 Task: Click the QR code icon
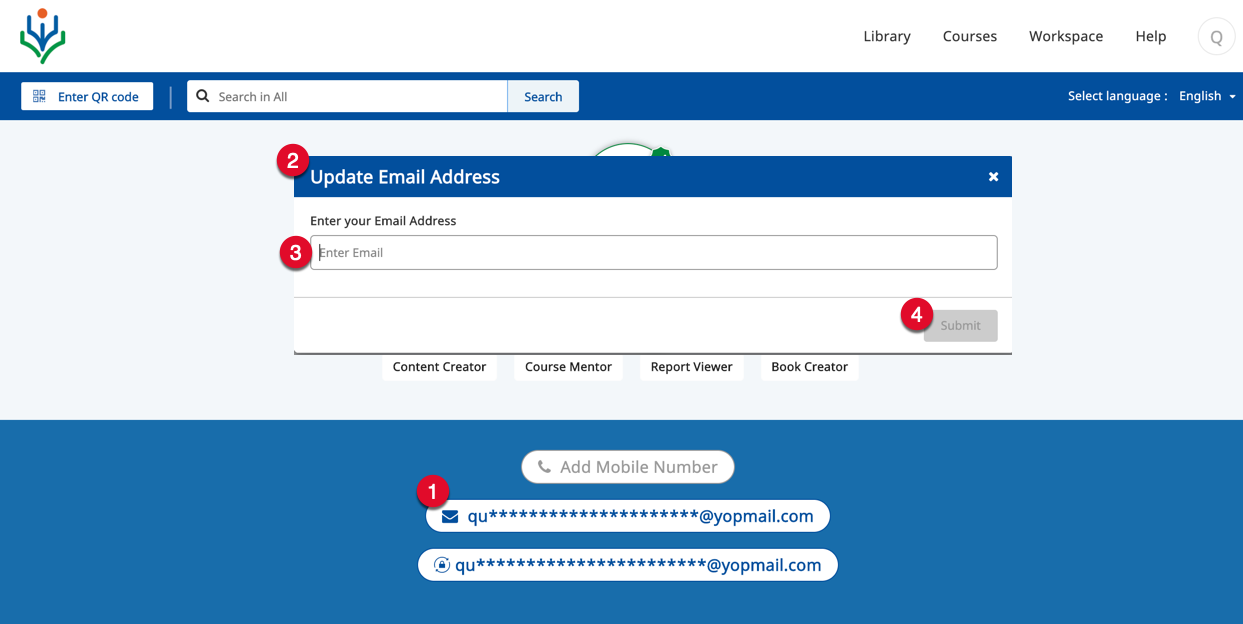tap(40, 96)
